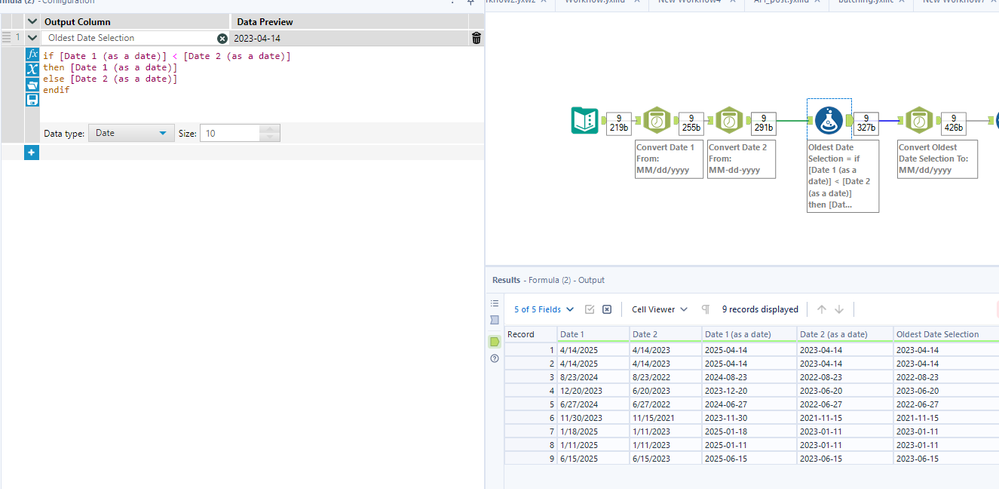Pin the Configuration panel
This screenshot has height=489, width=999.
click(x=471, y=2)
